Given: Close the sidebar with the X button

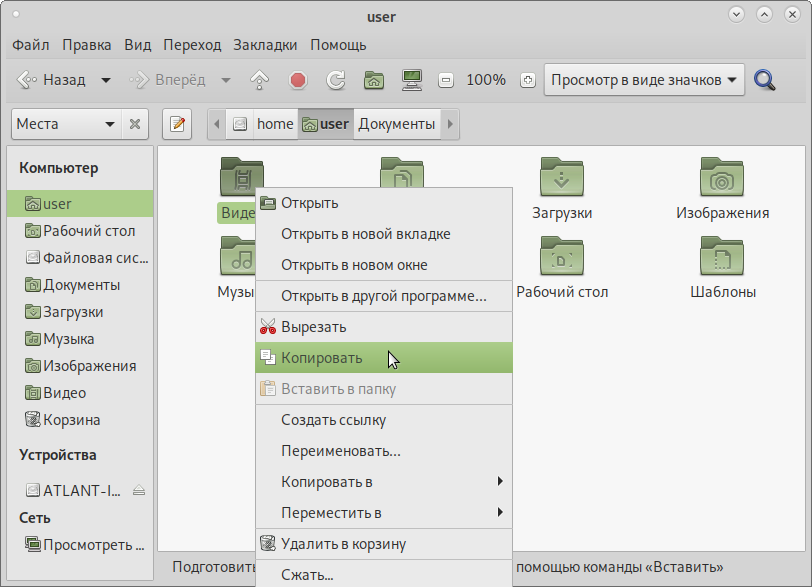Looking at the screenshot, I should point(135,124).
